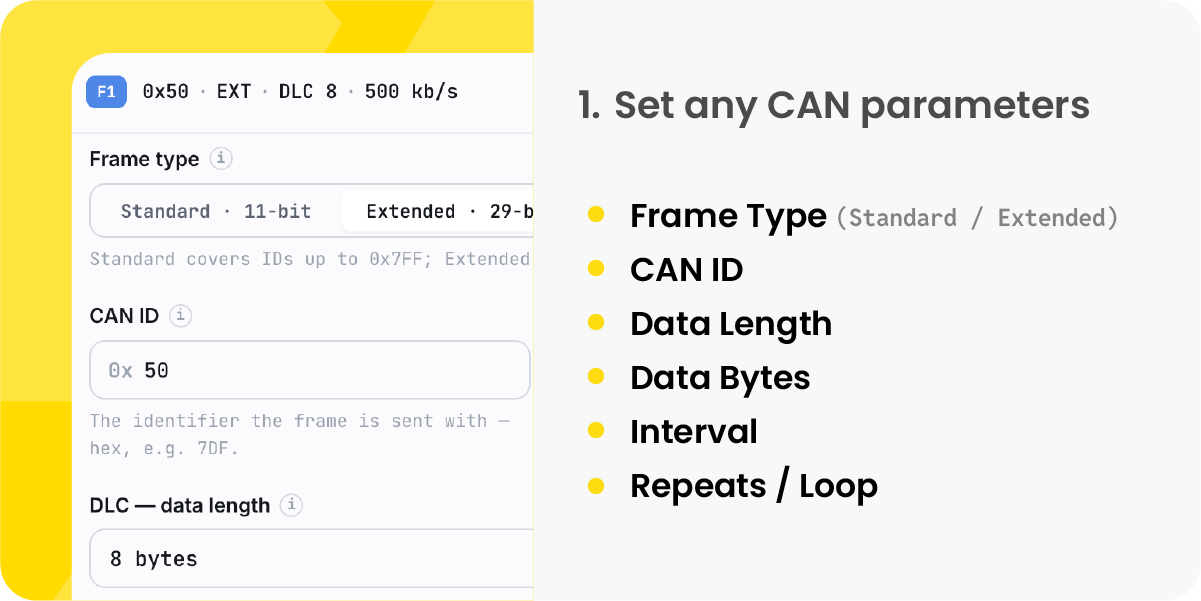Click the yellow bullet before Repeats / Loop

pos(596,486)
